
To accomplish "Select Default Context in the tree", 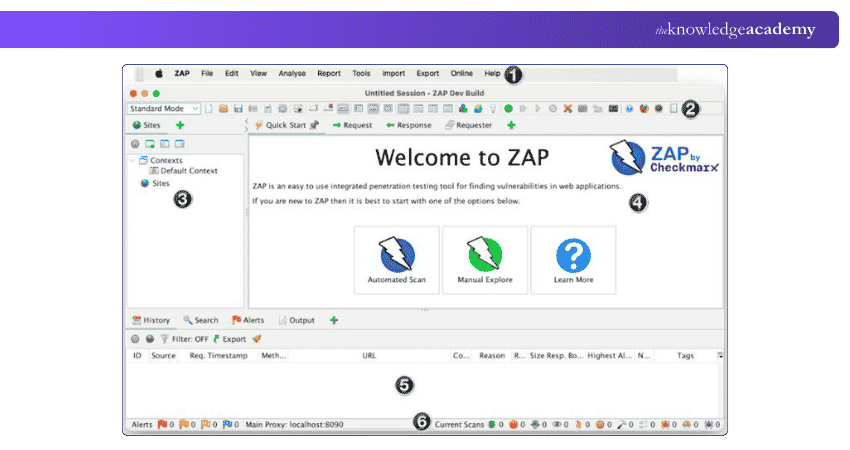I will [183, 170].
